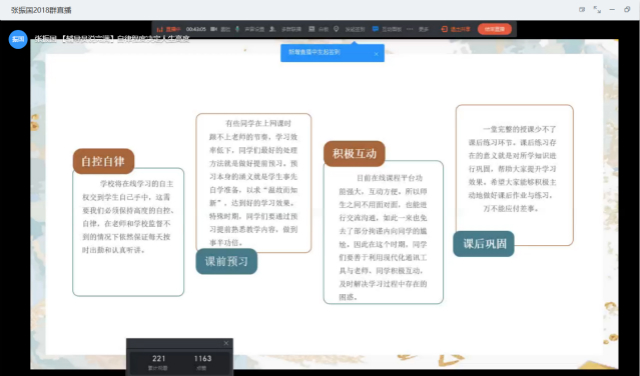
Task: Toggle the camera icon in live toolbar
Action: 213,29
